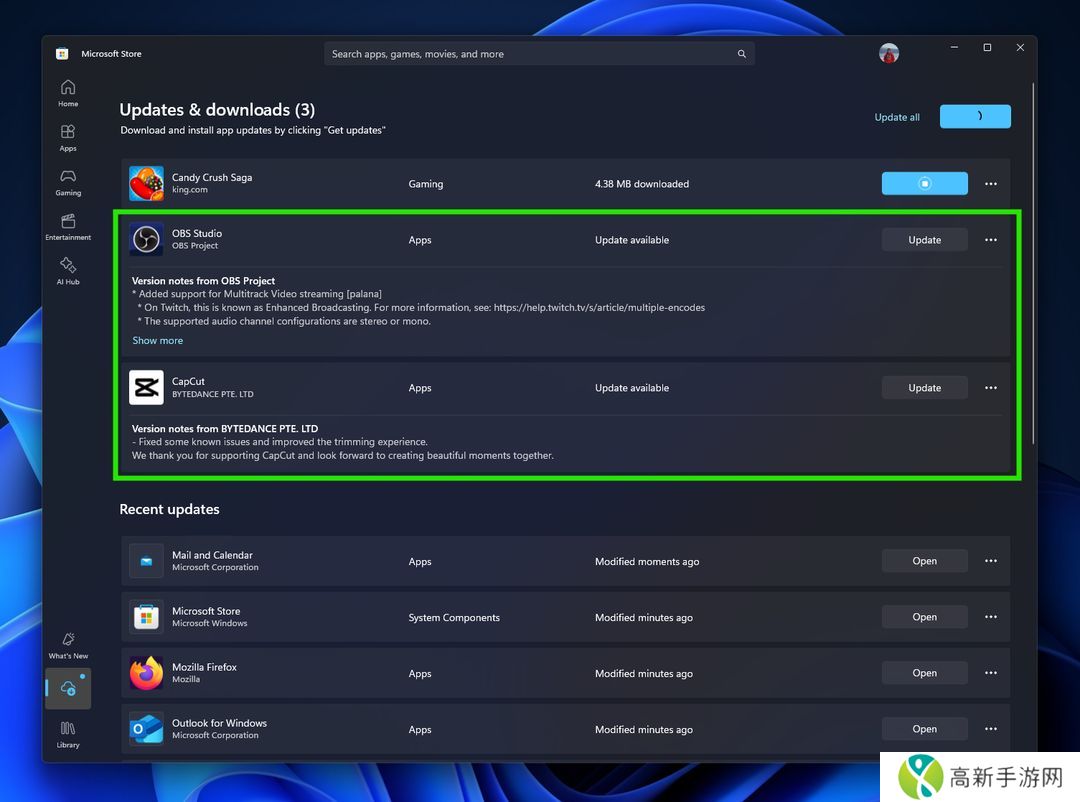The width and height of the screenshot is (1080, 802).
Task: Open the Gaming section icon
Action: point(68,181)
